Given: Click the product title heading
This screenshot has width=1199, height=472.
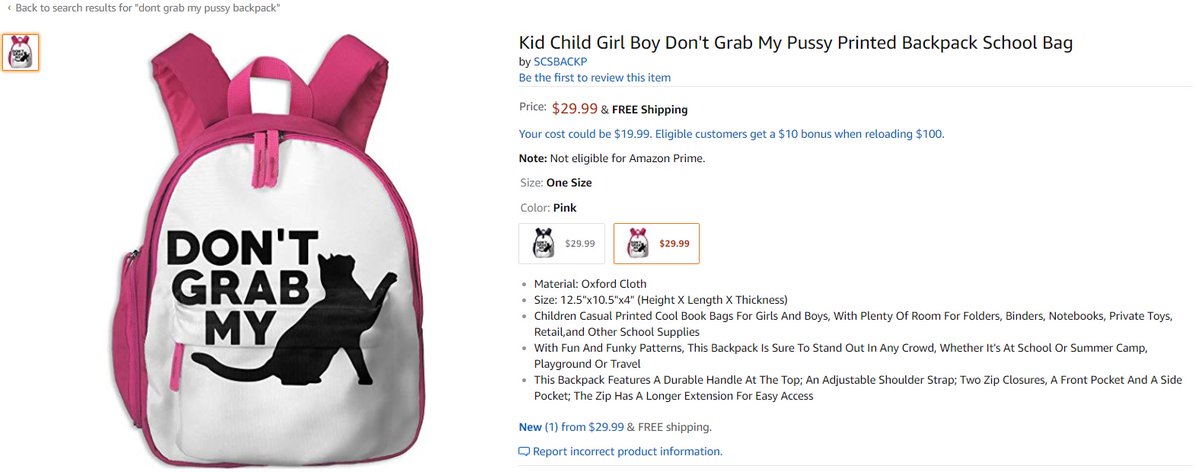Looking at the screenshot, I should click(x=796, y=43).
